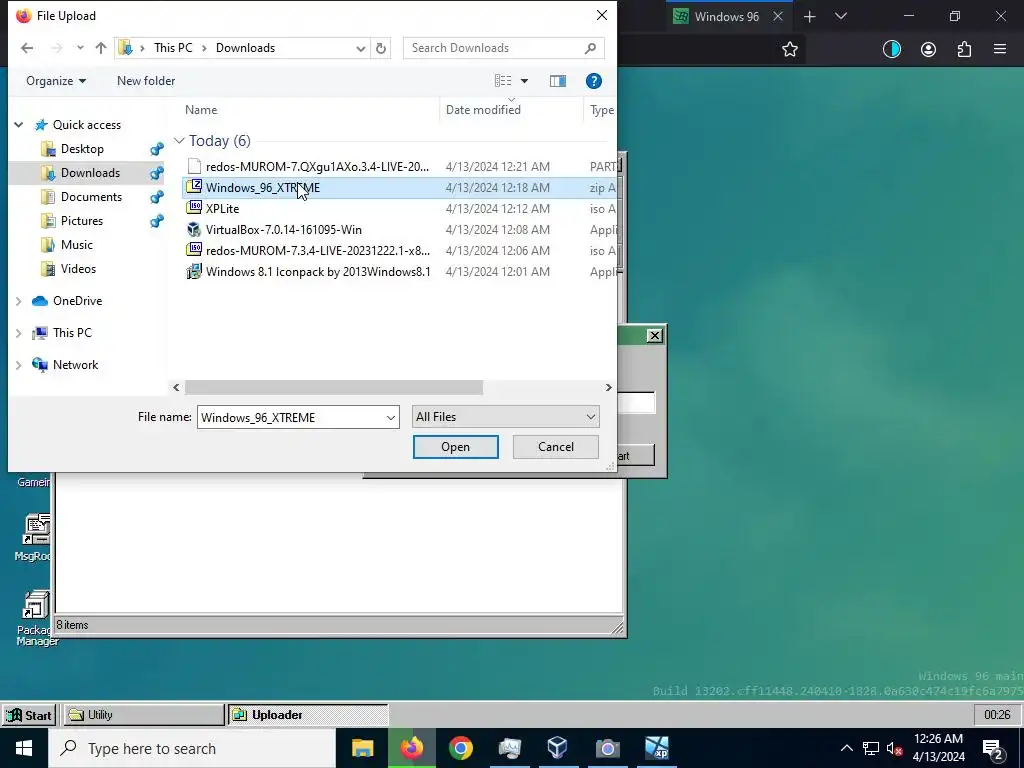Click the Network icon in navigation pane
Viewport: 1024px width, 768px height.
pos(40,365)
